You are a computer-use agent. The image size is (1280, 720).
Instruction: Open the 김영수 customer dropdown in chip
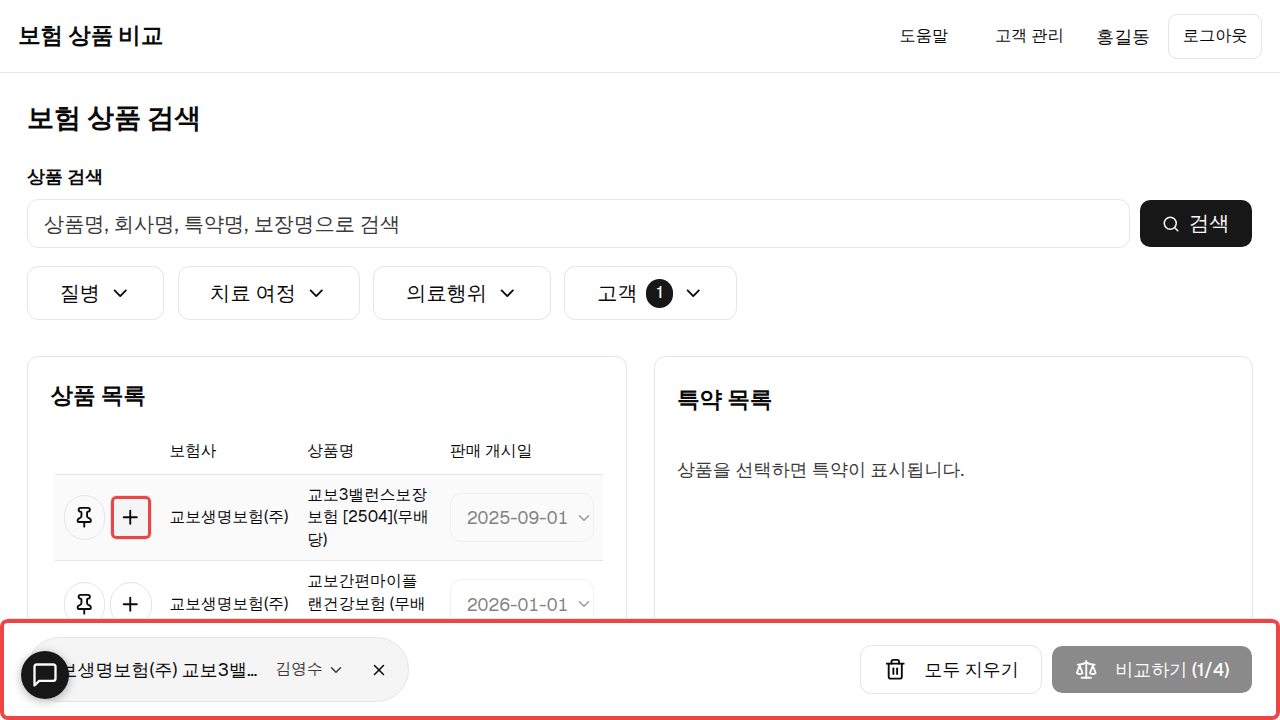[309, 670]
